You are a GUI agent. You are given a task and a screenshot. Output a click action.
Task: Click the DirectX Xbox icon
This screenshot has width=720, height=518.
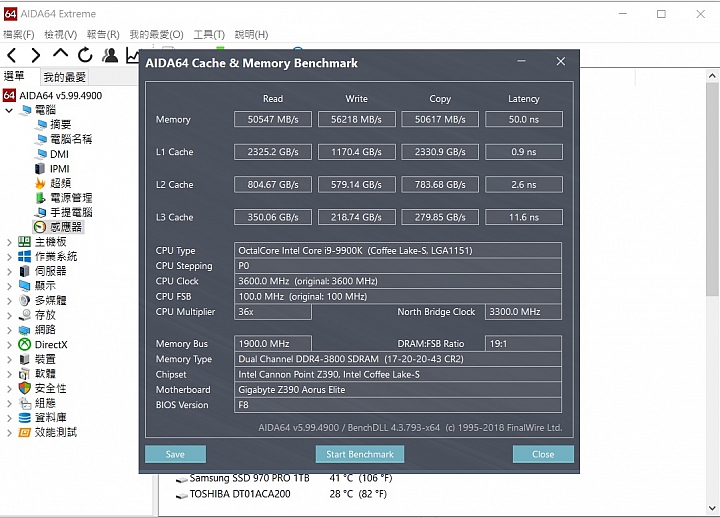click(24, 344)
